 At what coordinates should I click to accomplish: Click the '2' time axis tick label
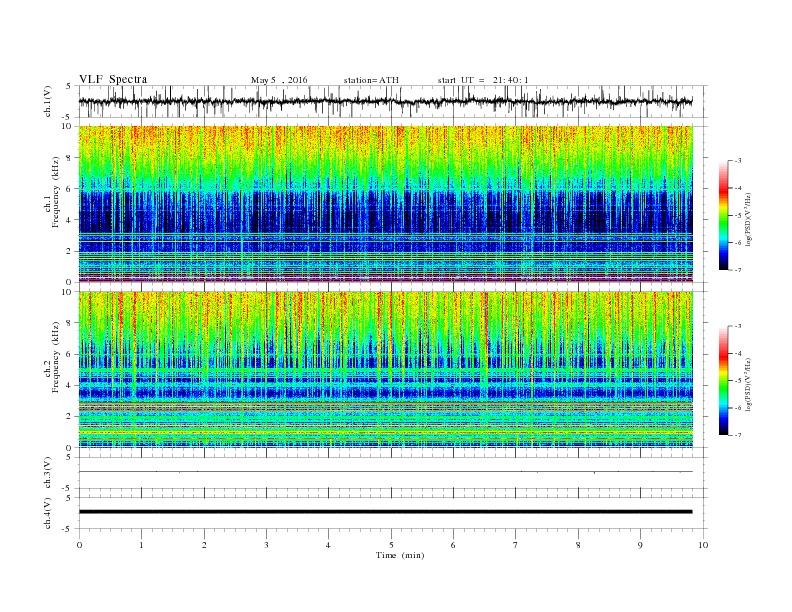204,545
